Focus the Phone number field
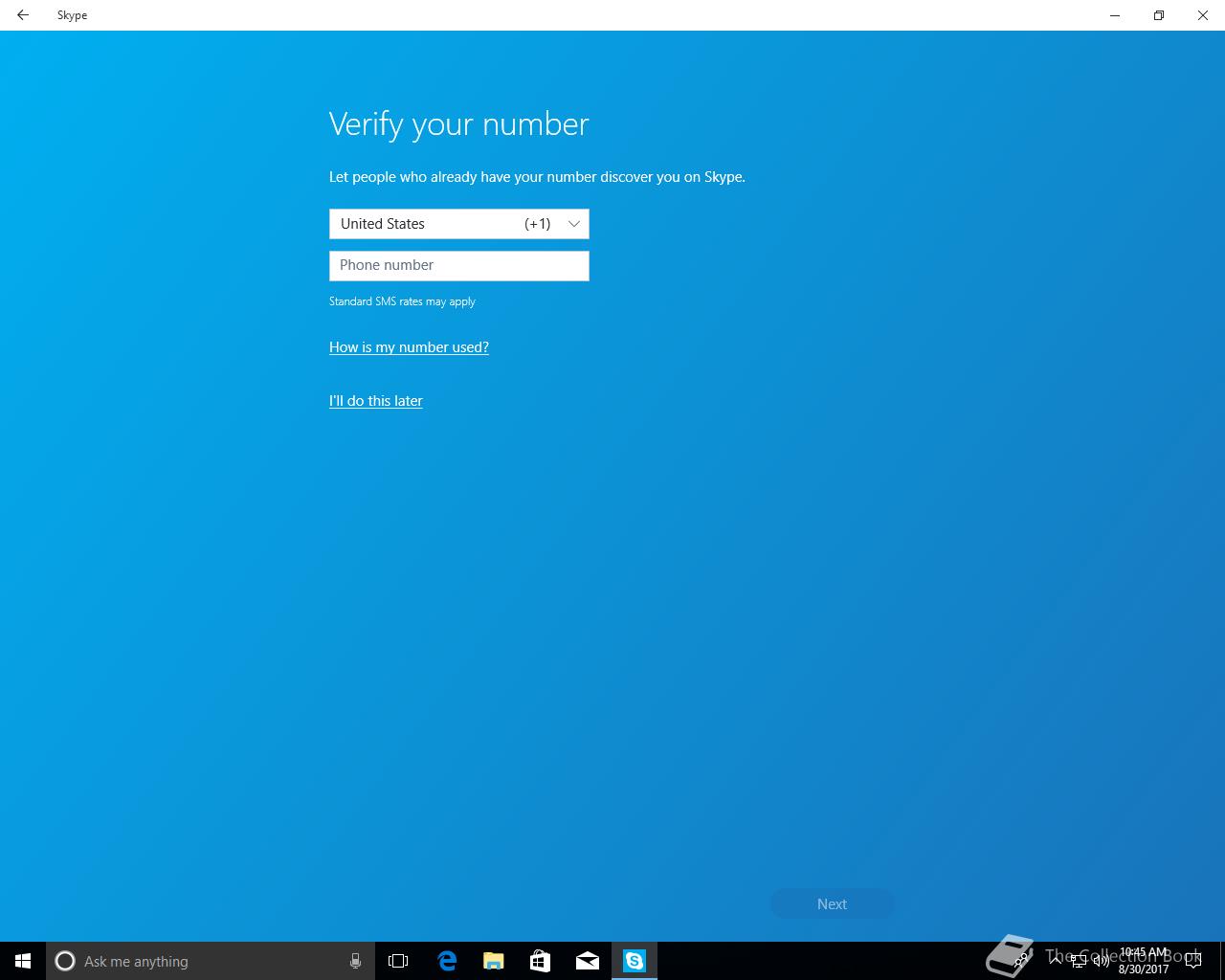 point(459,266)
